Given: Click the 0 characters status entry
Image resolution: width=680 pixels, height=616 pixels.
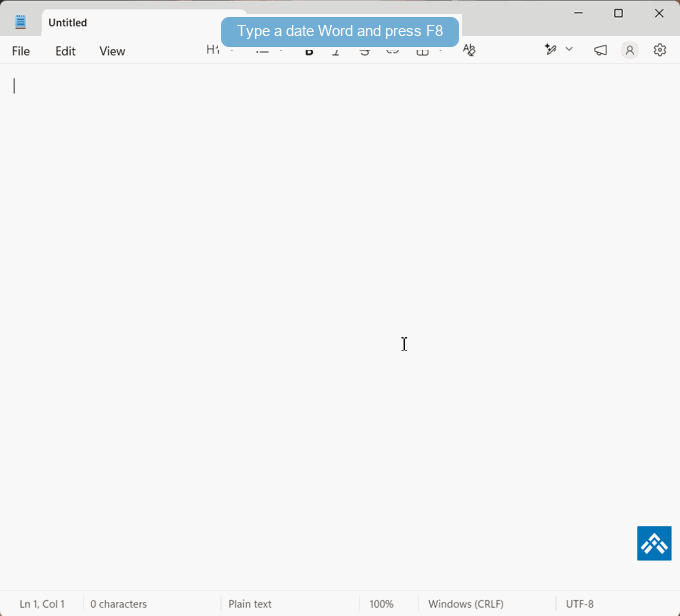Looking at the screenshot, I should coord(118,604).
